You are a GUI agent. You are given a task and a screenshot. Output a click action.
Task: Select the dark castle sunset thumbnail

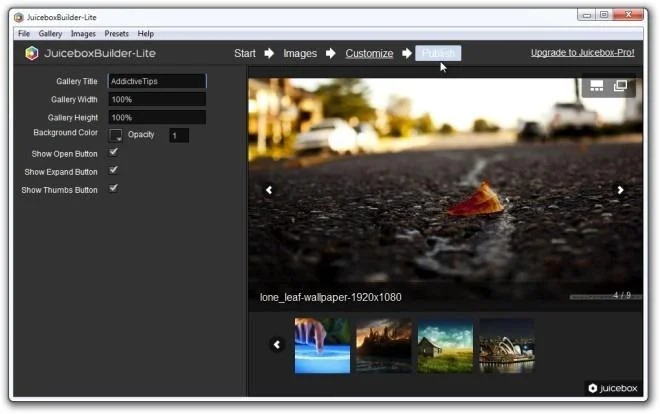[384, 345]
